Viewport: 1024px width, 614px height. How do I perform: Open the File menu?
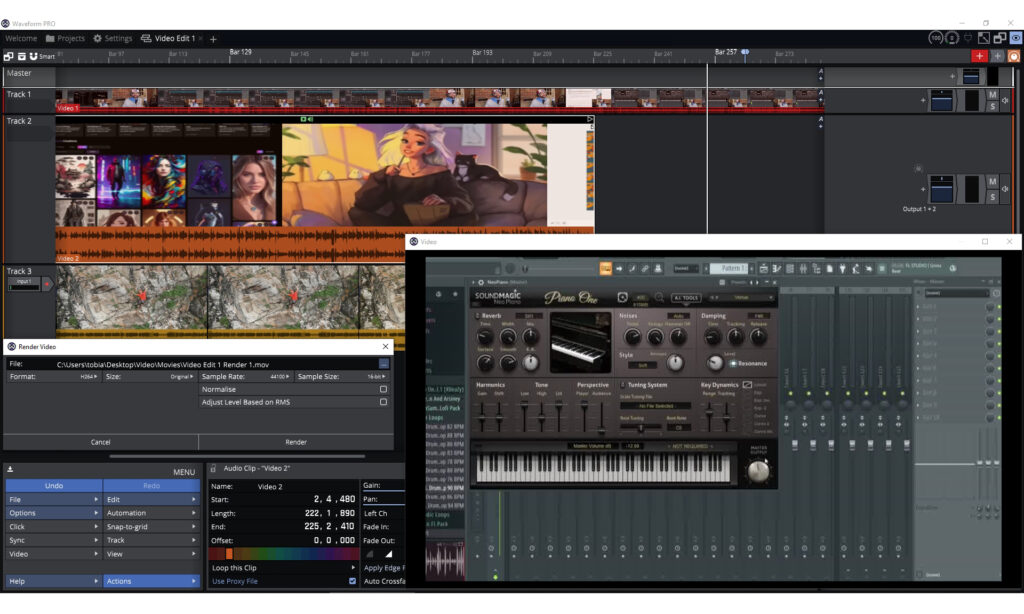54,500
